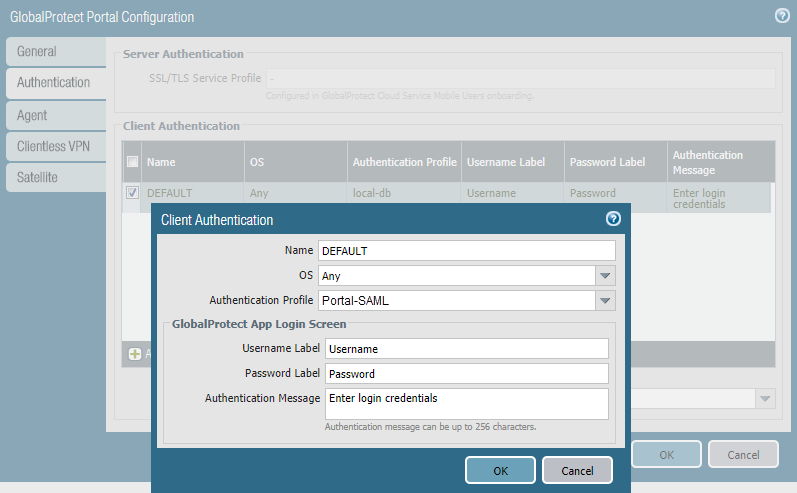Focus the Password Label field
The image size is (797, 493).
point(466,374)
